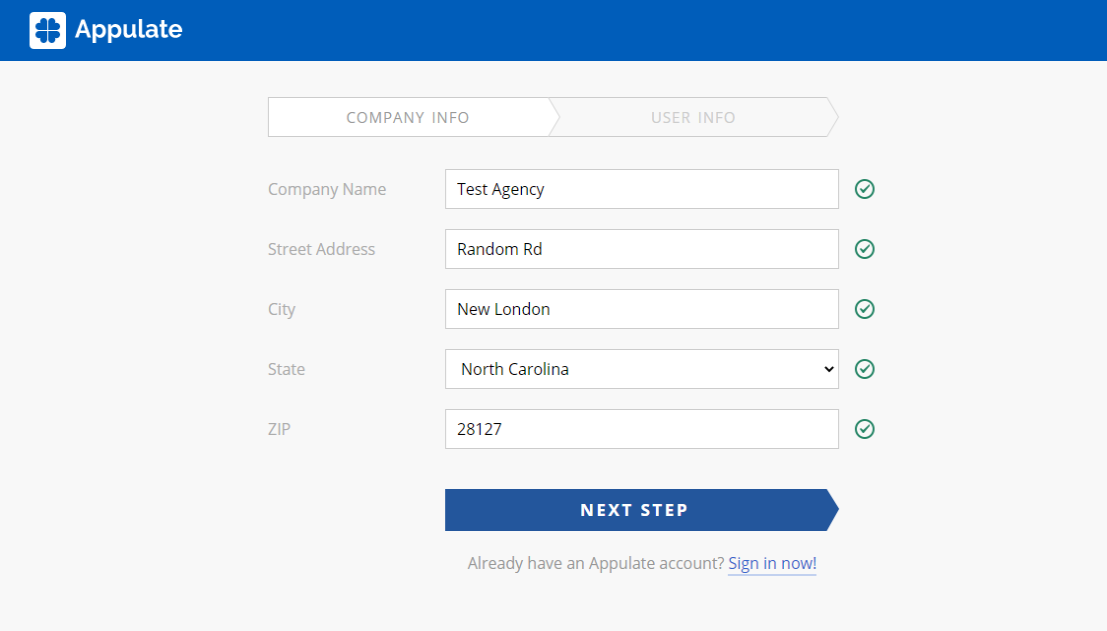
Task: Switch to the Company Info tab
Action: coord(408,117)
